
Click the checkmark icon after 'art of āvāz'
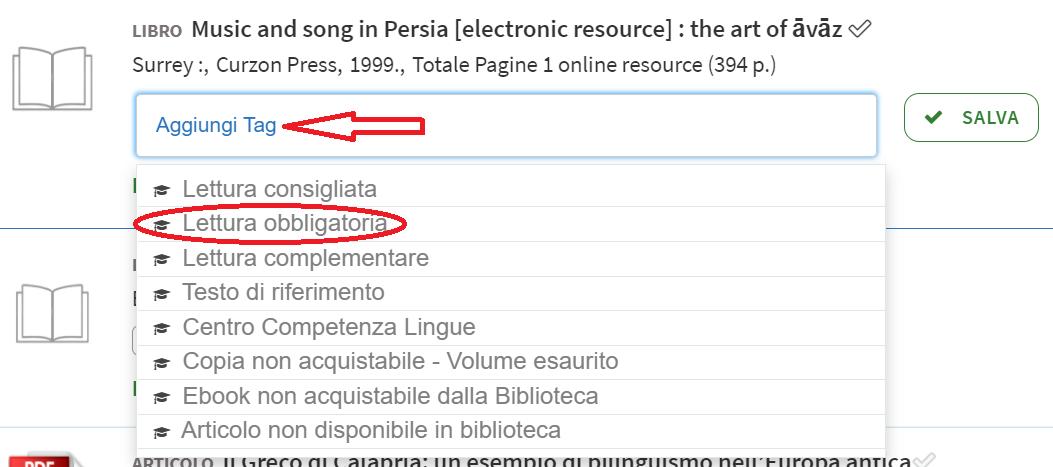(859, 30)
